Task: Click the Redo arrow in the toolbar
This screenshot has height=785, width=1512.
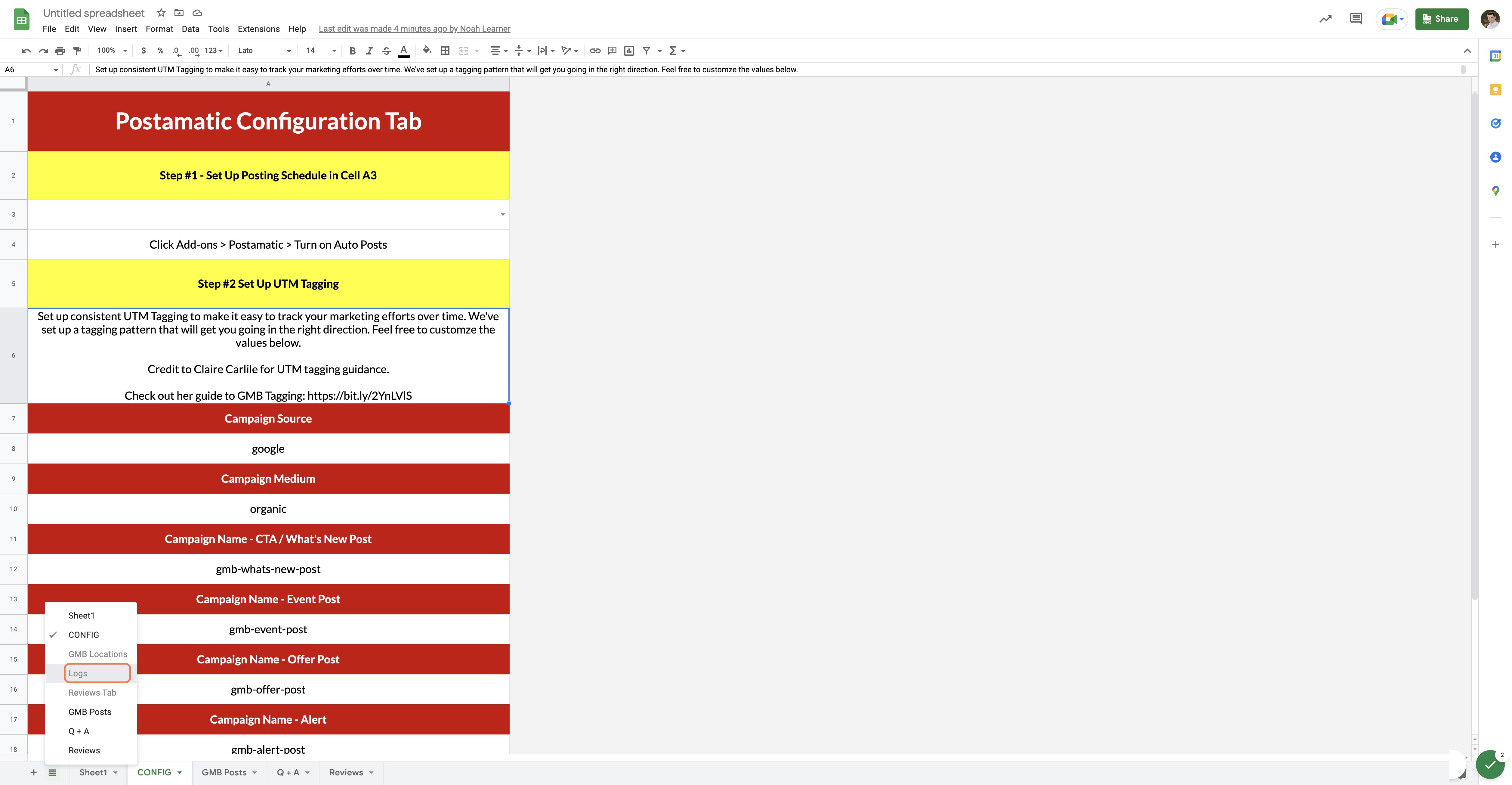Action: tap(43, 51)
